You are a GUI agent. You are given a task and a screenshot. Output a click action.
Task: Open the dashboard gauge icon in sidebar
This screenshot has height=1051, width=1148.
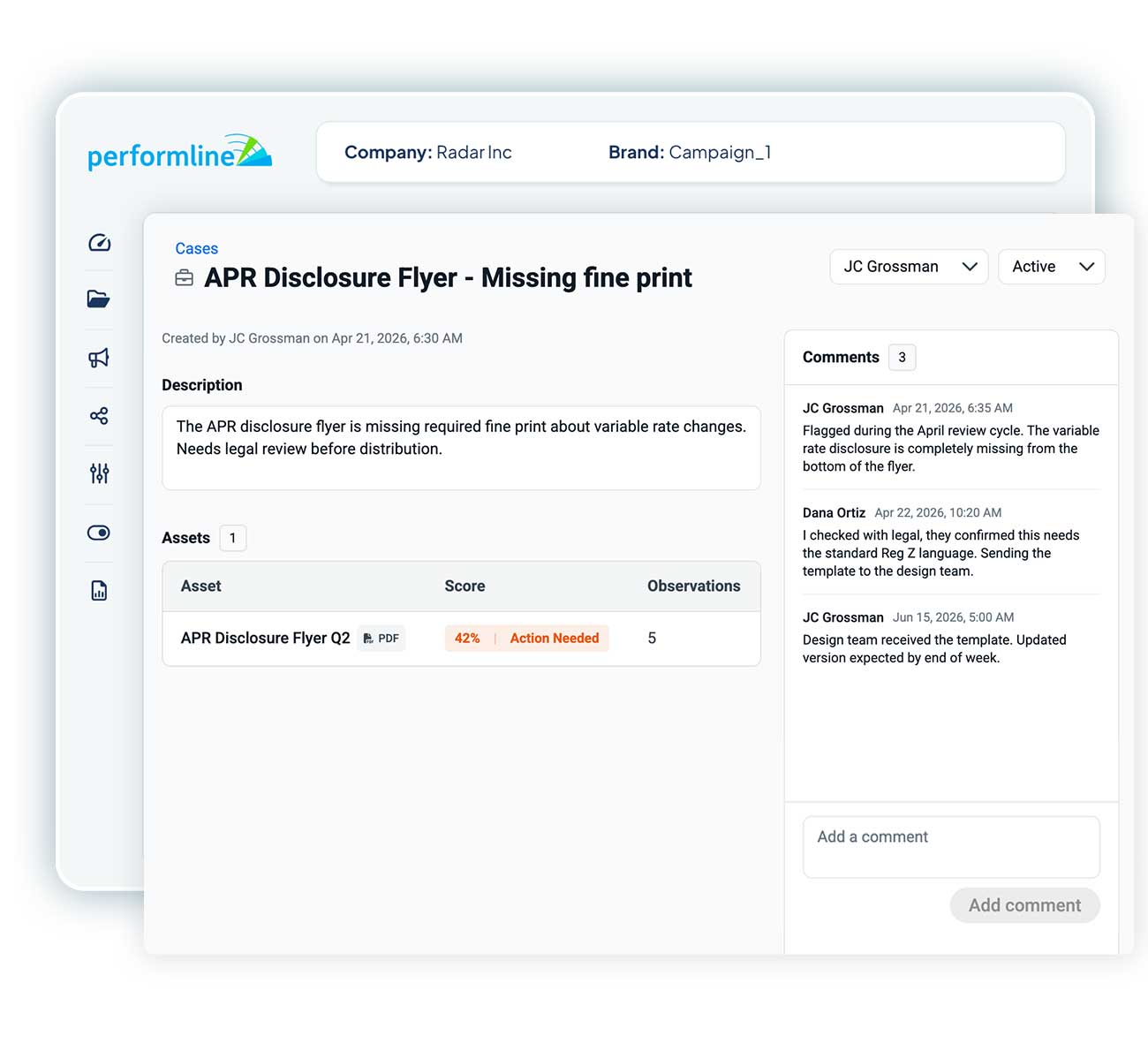[x=99, y=243]
